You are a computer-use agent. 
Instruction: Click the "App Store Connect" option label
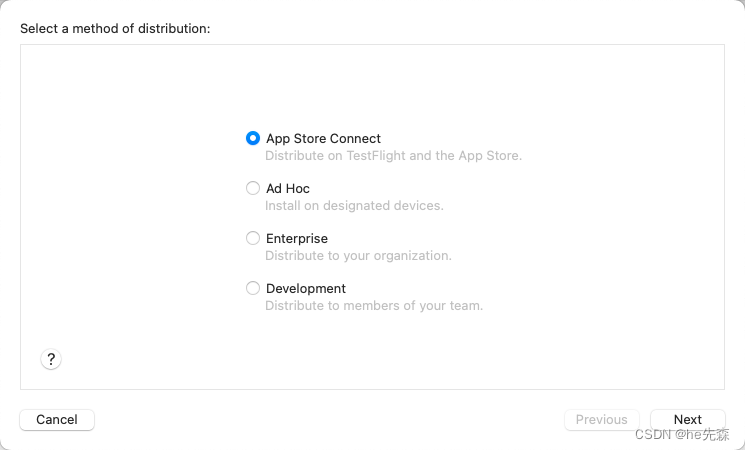tap(323, 139)
